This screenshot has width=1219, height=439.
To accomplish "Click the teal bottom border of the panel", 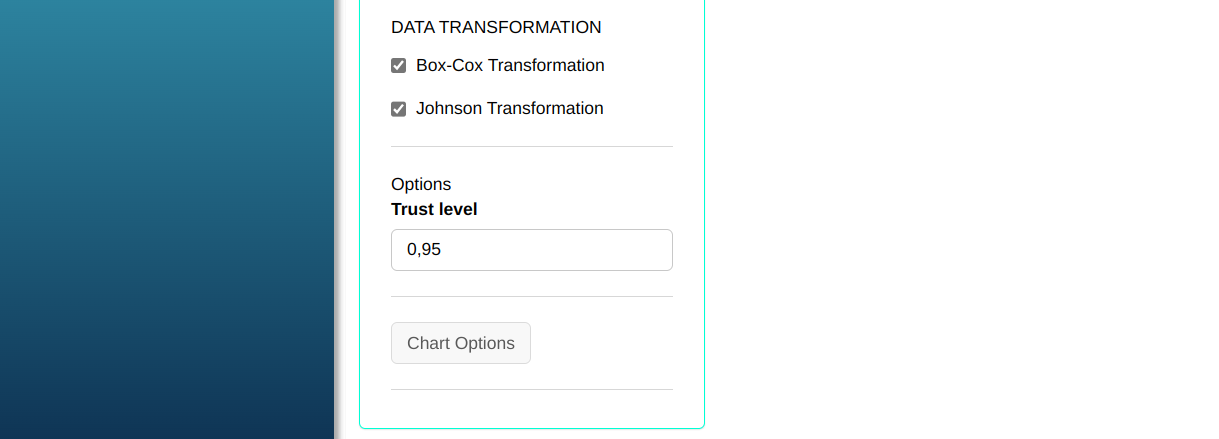I will pyautogui.click(x=531, y=428).
